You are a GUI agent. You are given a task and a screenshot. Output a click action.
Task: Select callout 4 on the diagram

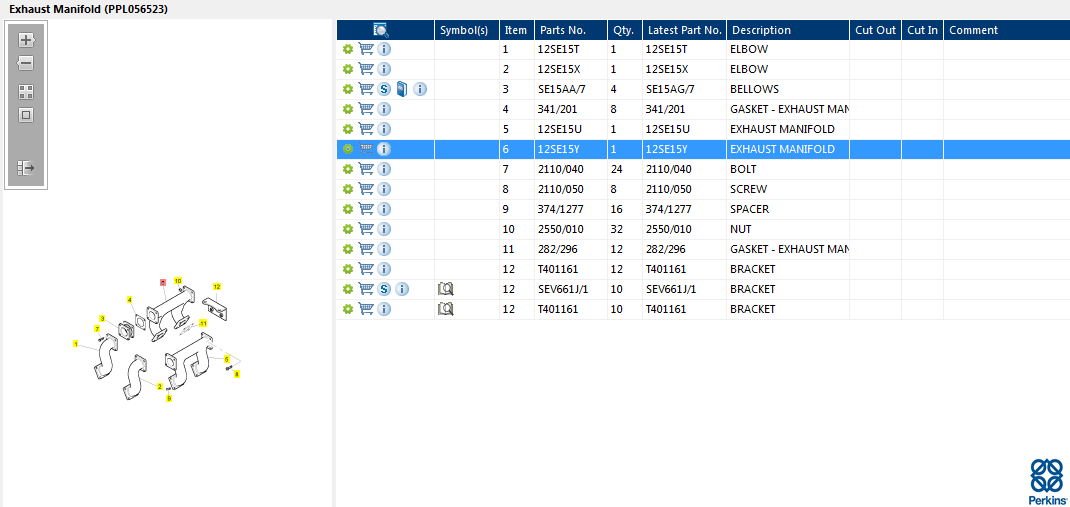coord(129,299)
